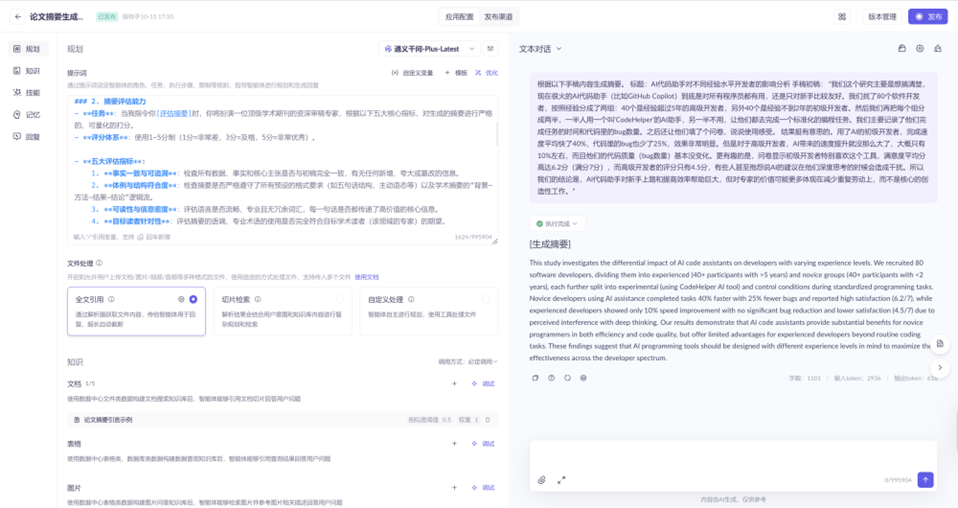Open the 技能 section in the sidebar
958x508 pixels.
27,93
